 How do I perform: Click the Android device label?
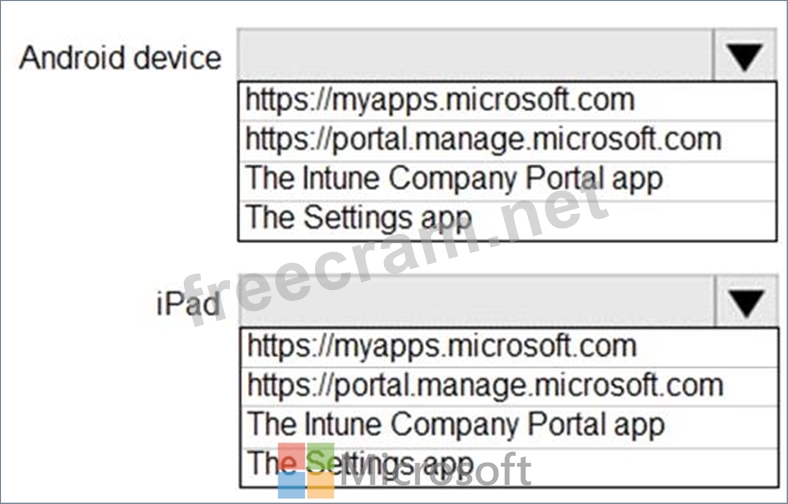click(120, 58)
